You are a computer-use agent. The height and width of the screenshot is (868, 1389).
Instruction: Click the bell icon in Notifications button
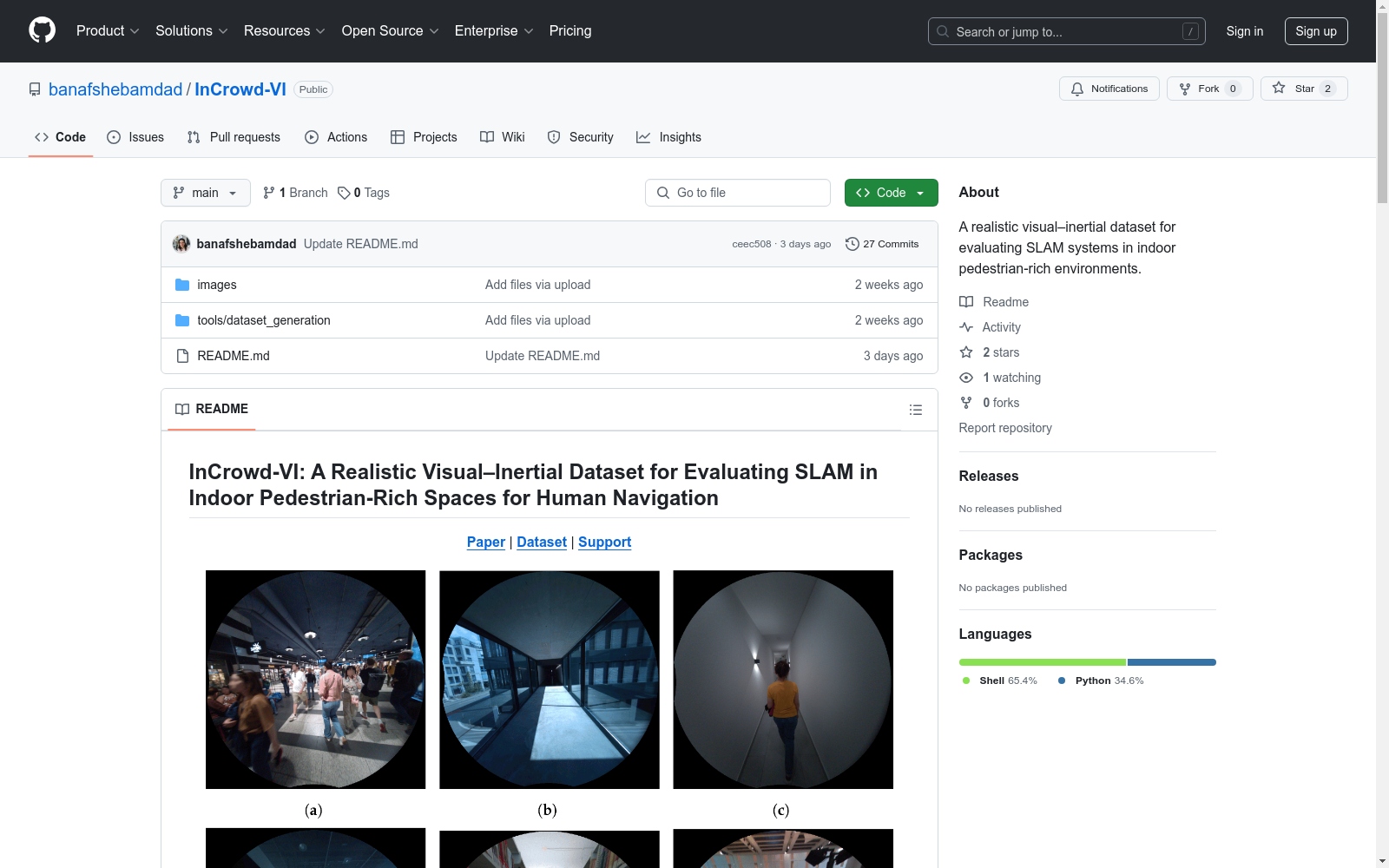click(x=1077, y=89)
